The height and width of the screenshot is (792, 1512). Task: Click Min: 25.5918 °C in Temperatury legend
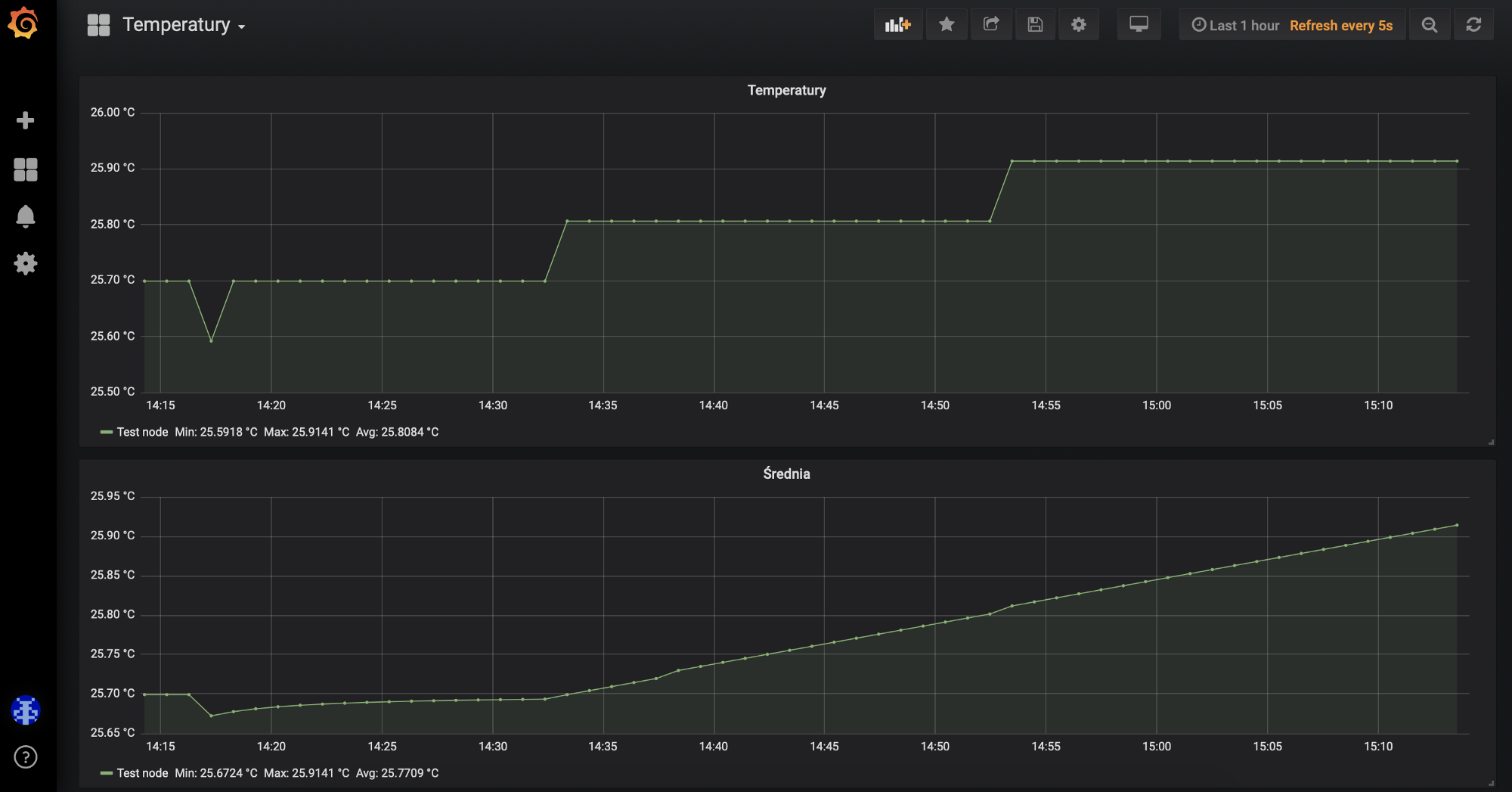[216, 432]
